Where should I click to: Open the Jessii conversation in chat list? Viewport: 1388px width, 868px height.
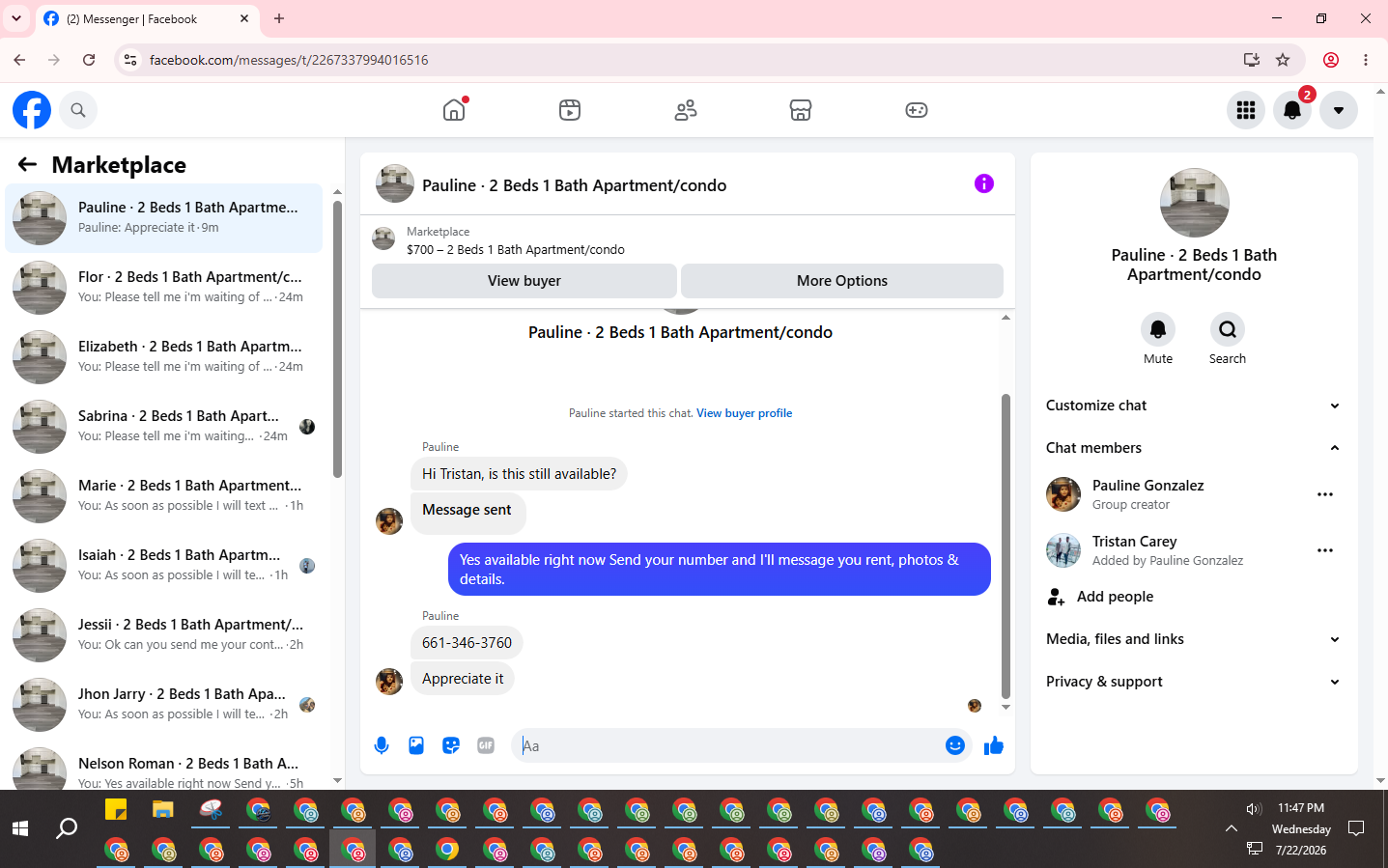(164, 635)
